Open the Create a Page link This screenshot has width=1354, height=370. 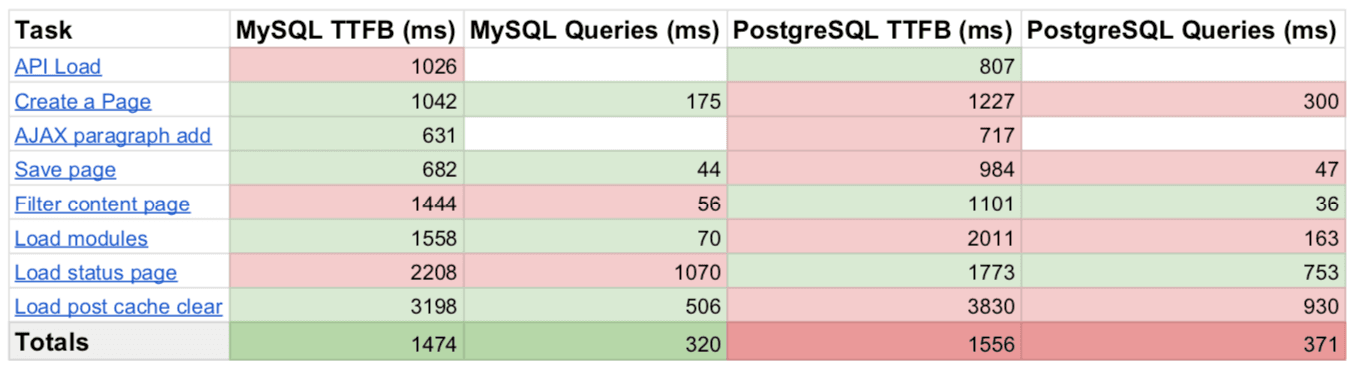[x=83, y=101]
